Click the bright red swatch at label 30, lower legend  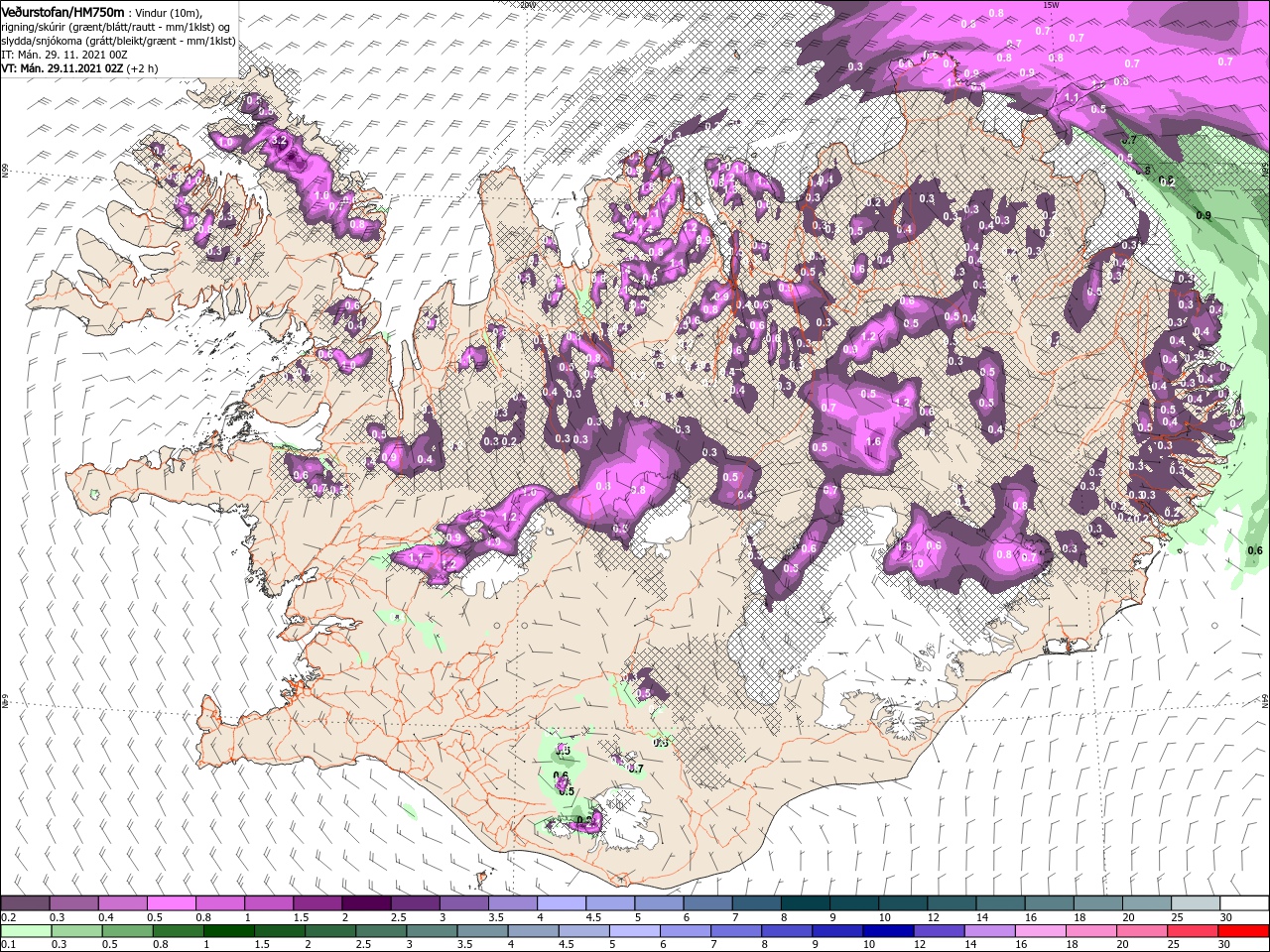(1242, 931)
